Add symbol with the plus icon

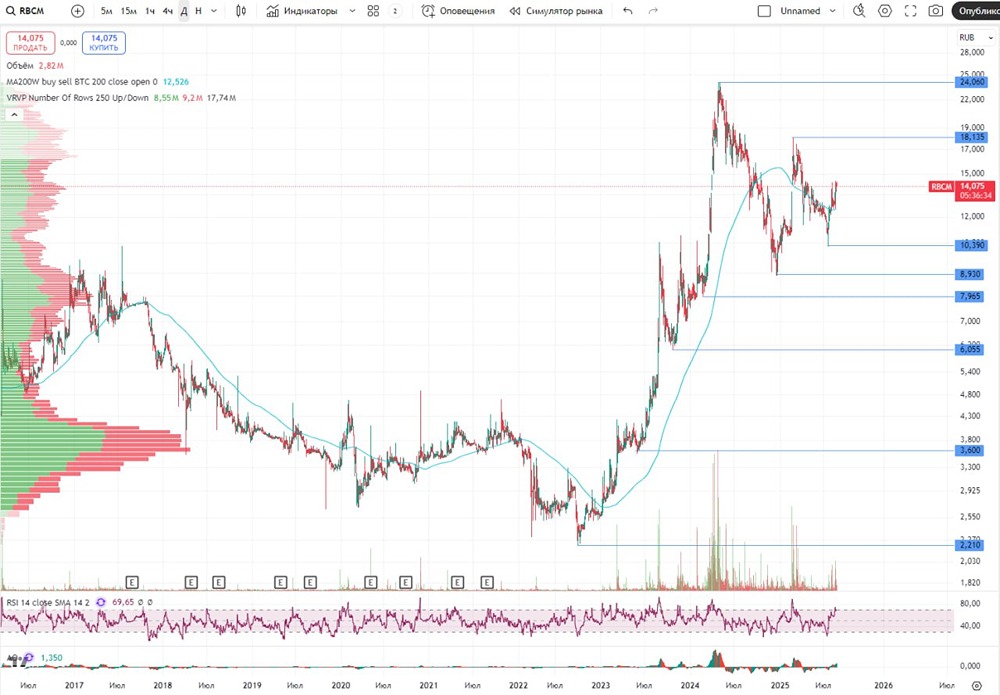pos(77,11)
